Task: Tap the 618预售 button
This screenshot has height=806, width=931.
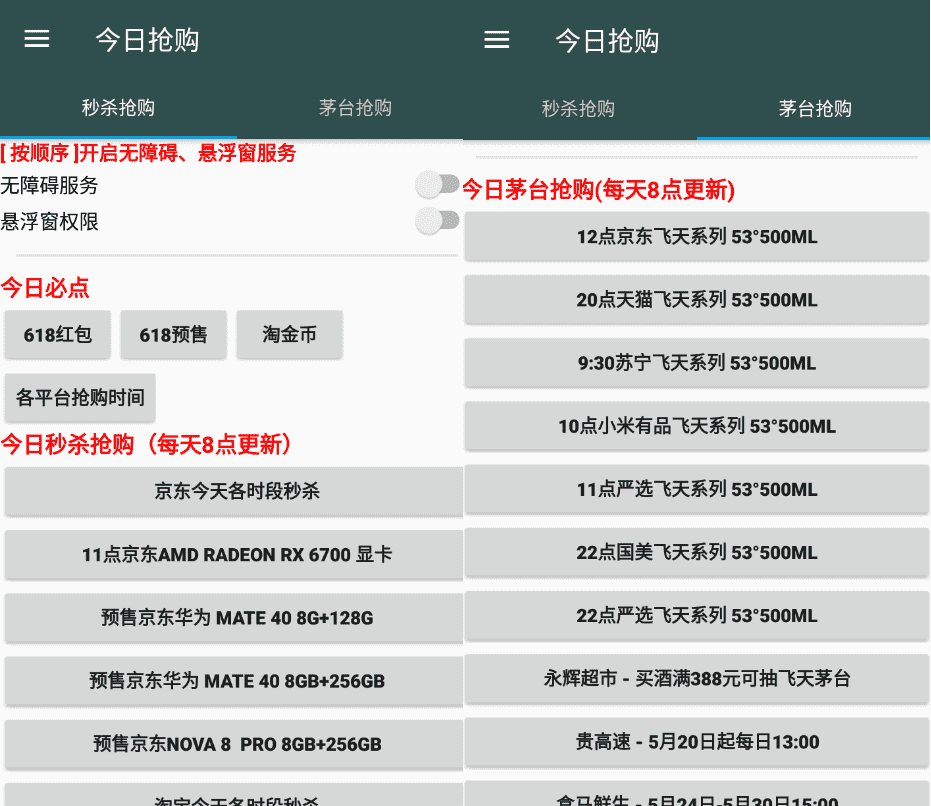Action: (173, 335)
